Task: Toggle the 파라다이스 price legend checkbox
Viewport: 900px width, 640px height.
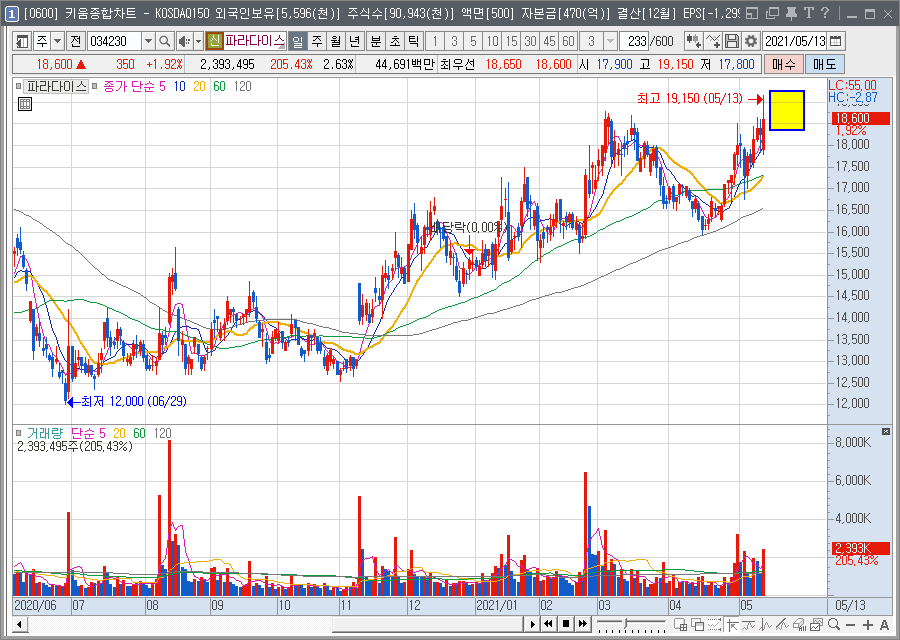Action: pyautogui.click(x=18, y=87)
